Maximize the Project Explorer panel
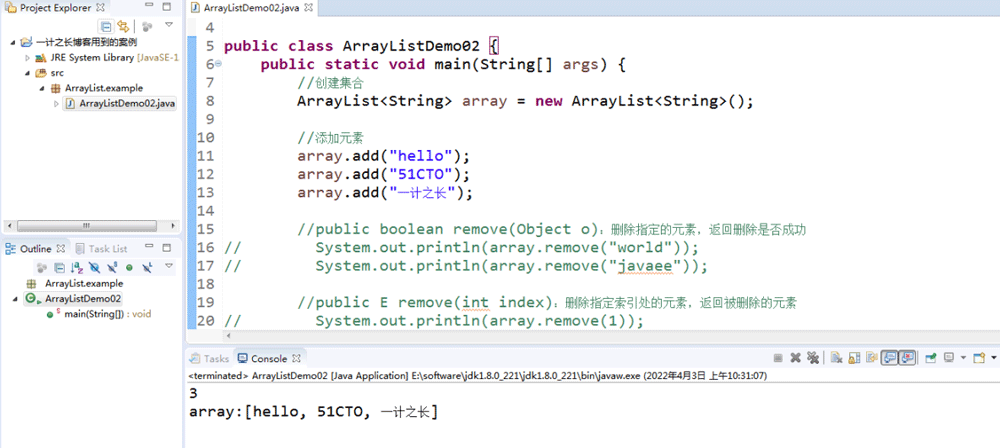1000x448 pixels. pyautogui.click(x=167, y=7)
